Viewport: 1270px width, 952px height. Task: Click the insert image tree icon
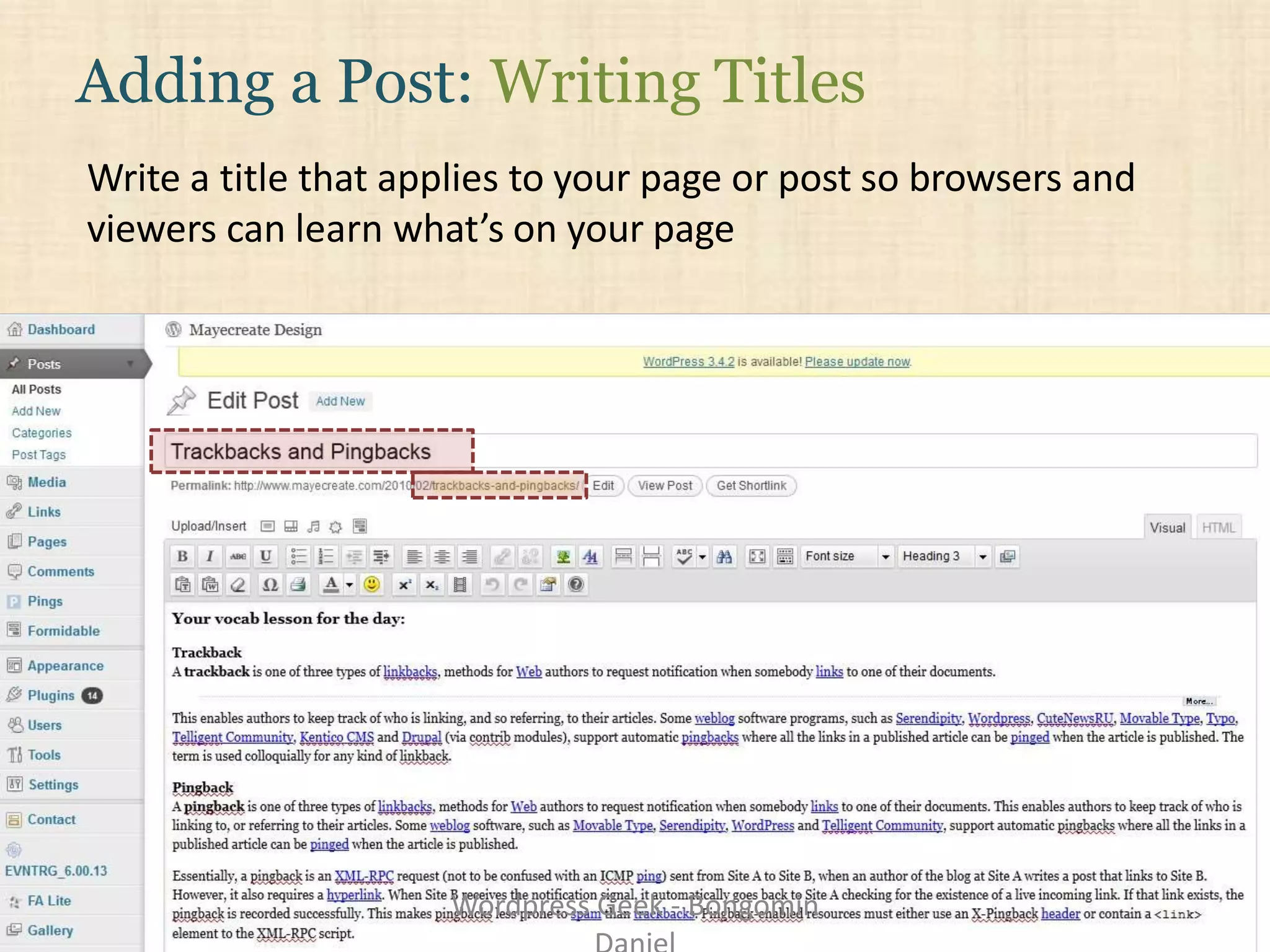563,556
